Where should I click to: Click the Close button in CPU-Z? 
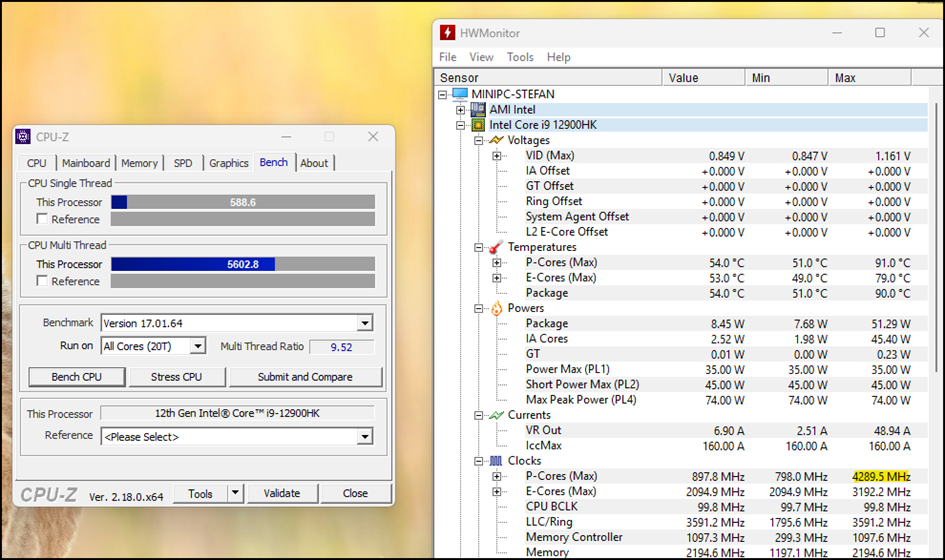tap(356, 493)
